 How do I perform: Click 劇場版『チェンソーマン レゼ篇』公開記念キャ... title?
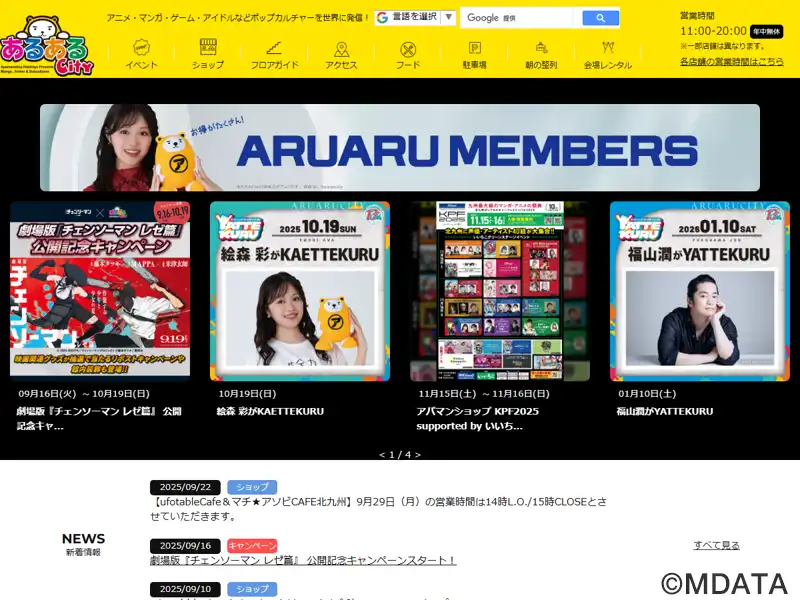click(x=99, y=418)
